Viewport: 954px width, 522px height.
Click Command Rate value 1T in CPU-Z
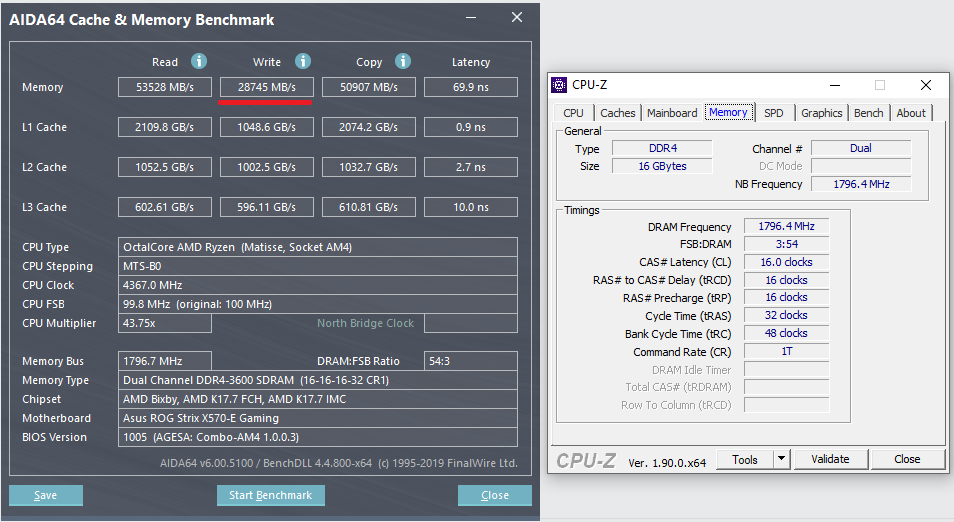point(786,352)
